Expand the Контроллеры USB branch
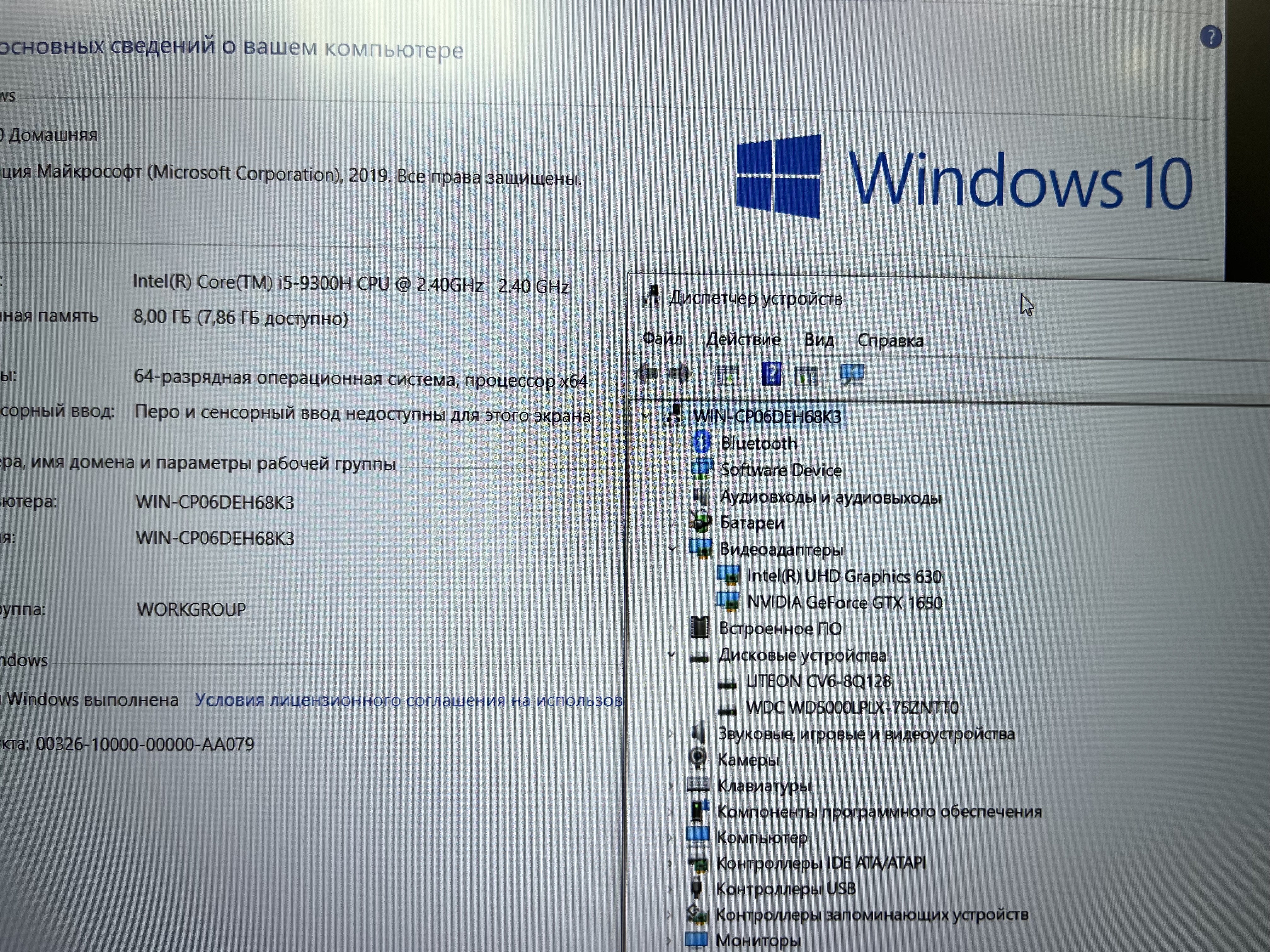1270x952 pixels. (x=669, y=889)
